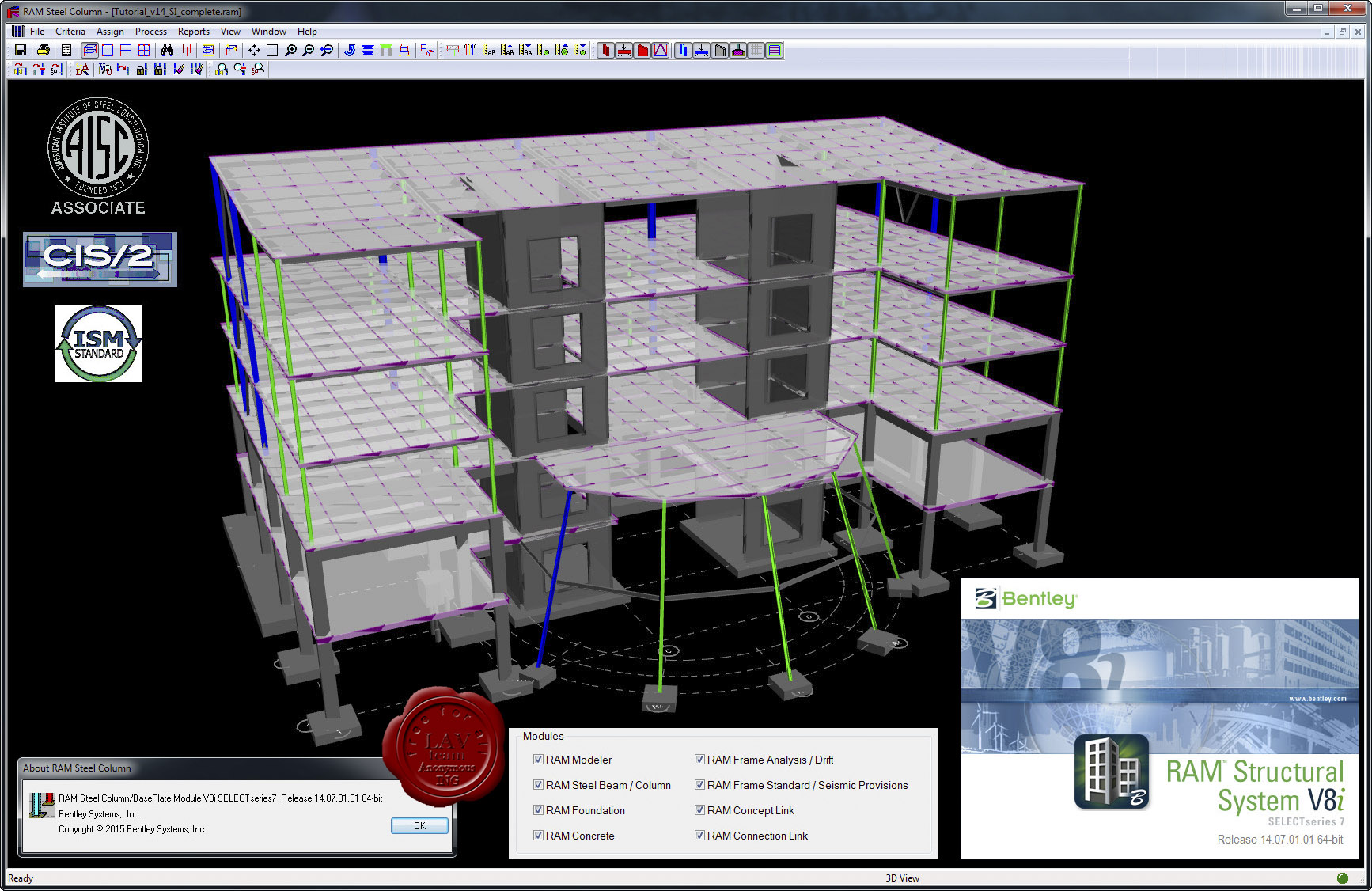Image resolution: width=1372 pixels, height=891 pixels.
Task: Toggle the RAM Concept Link checkbox
Action: tap(699, 810)
